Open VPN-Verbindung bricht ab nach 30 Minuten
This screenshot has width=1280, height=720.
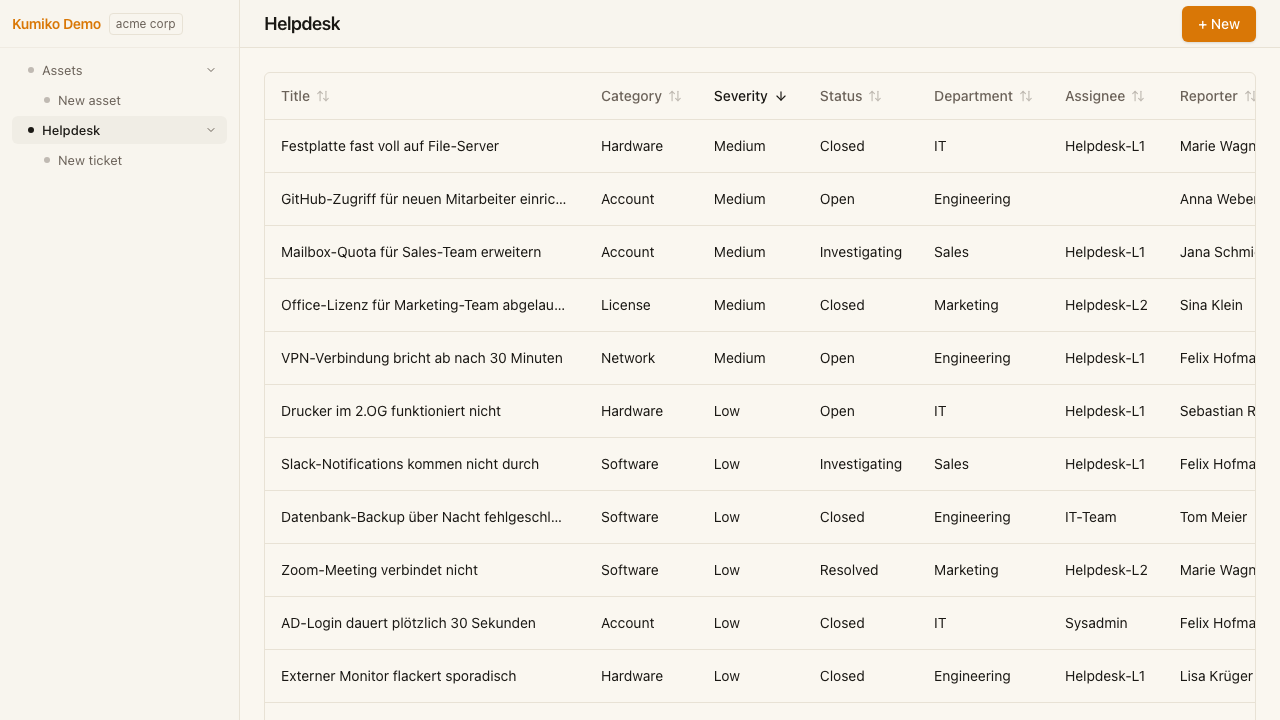click(422, 358)
